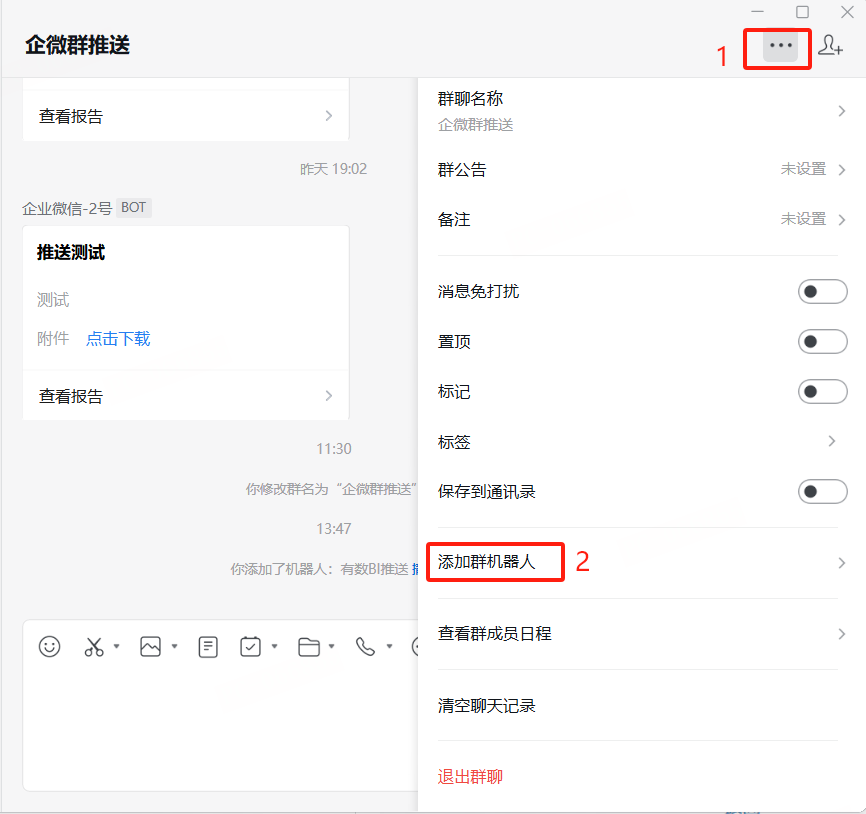The height and width of the screenshot is (814, 866).
Task: Click the image send icon
Action: click(150, 647)
